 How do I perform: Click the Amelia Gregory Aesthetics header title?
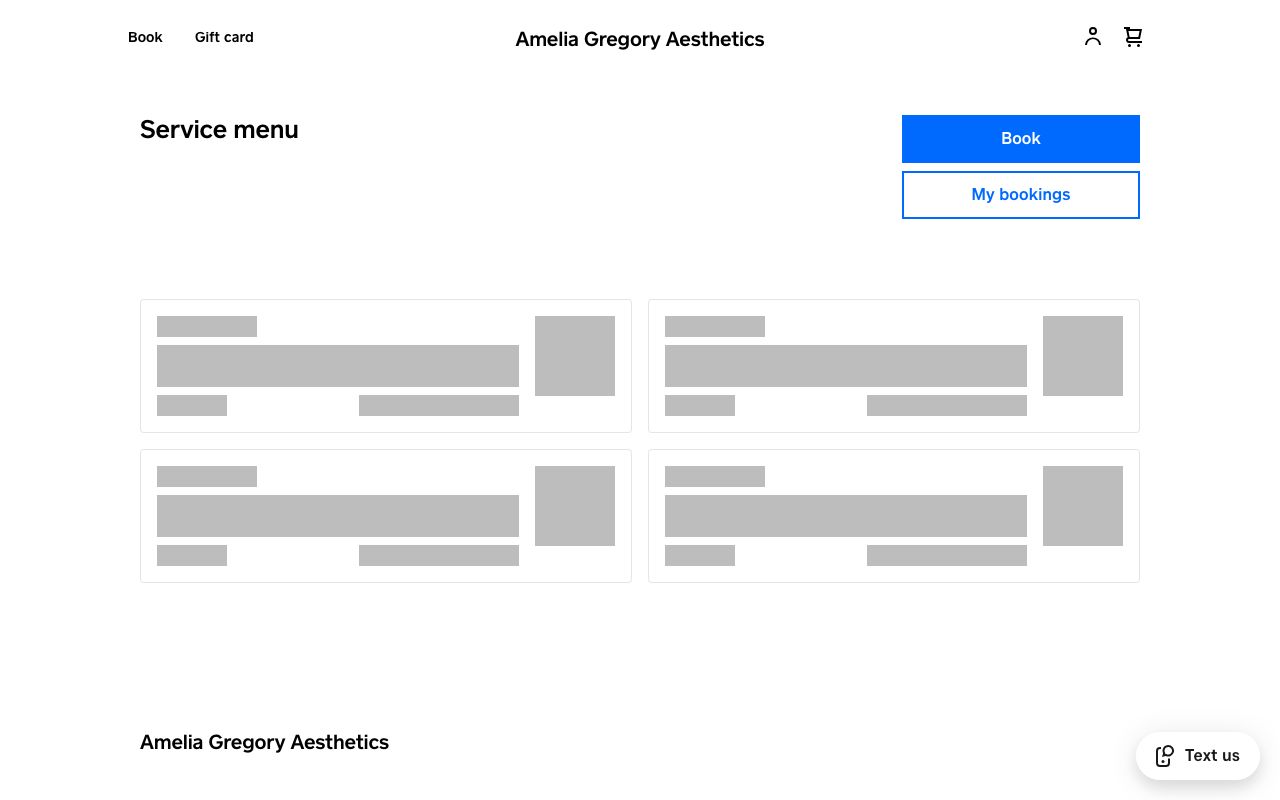(x=639, y=39)
